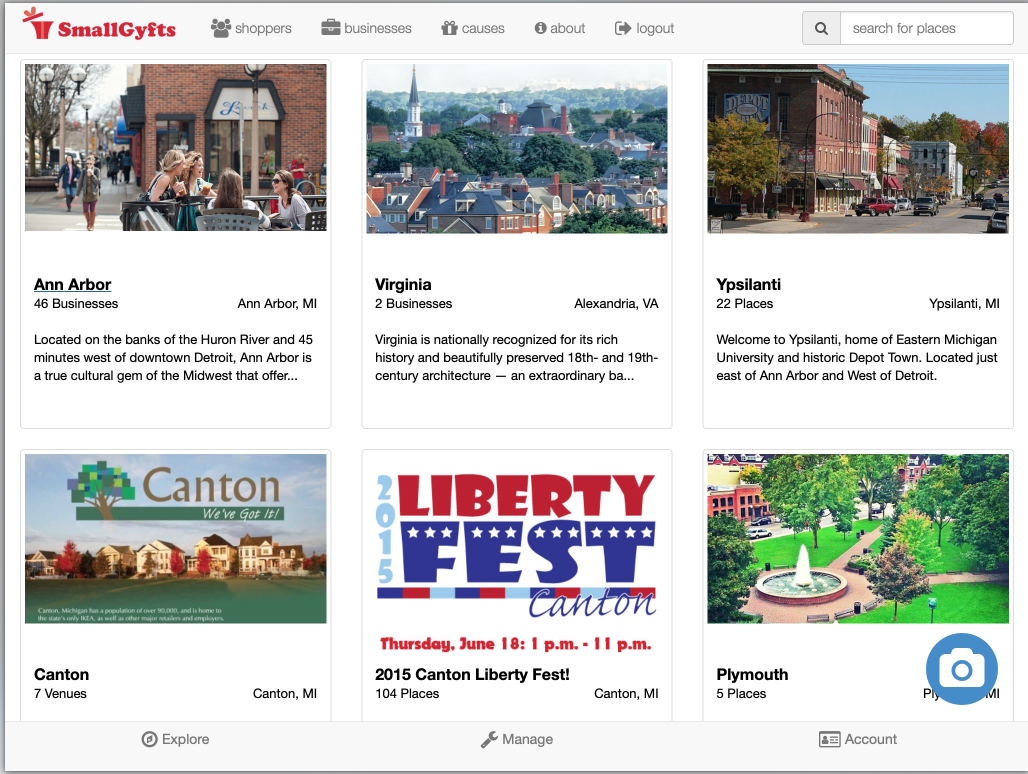
Task: Click the '104 Places' text
Action: tap(407, 693)
